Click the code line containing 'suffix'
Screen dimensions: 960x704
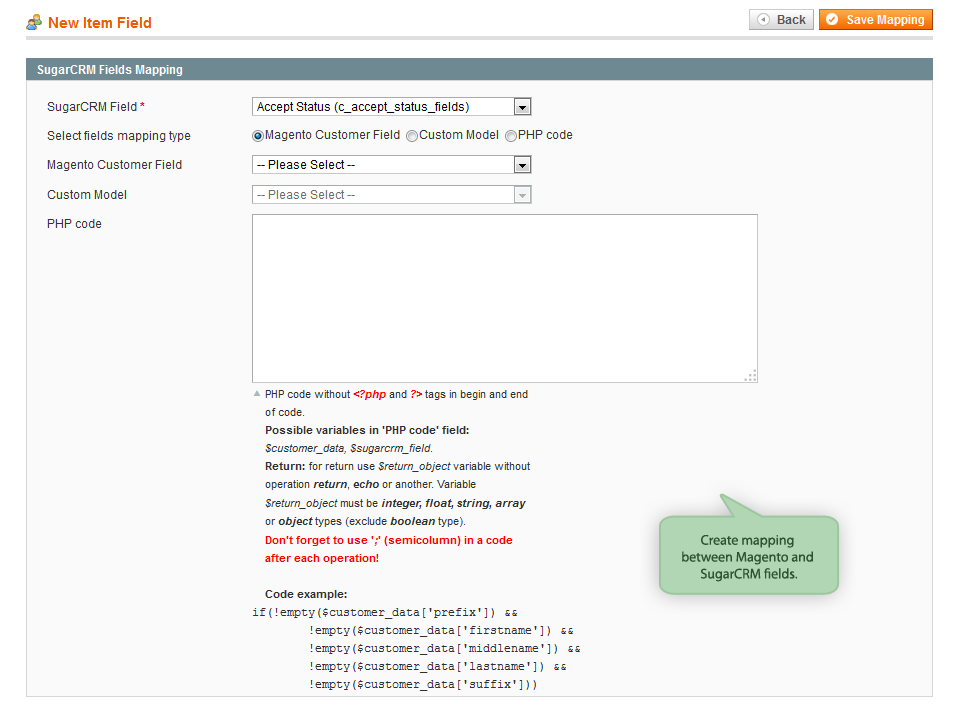(422, 684)
